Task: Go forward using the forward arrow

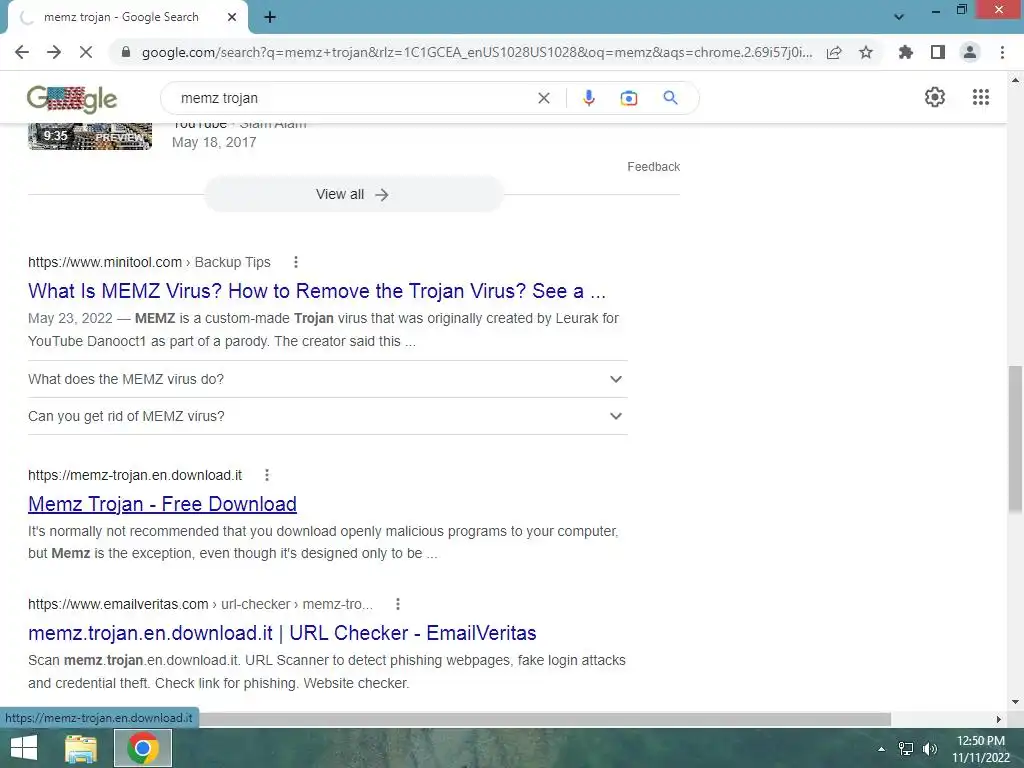Action: tap(54, 52)
